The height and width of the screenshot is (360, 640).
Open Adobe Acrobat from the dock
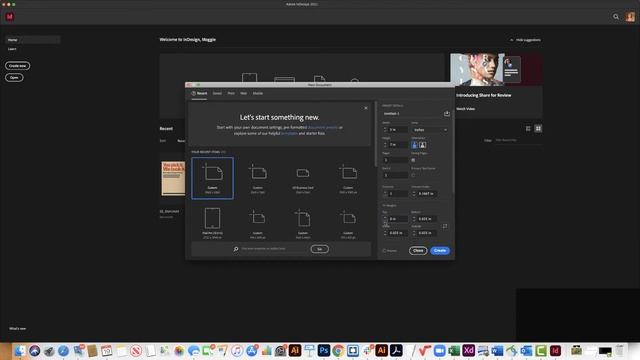point(396,351)
